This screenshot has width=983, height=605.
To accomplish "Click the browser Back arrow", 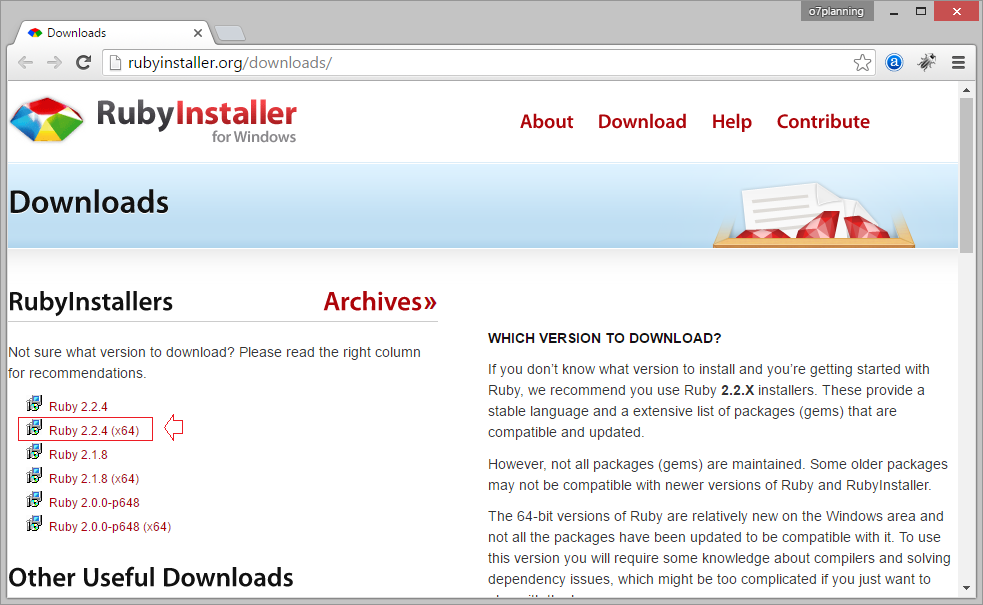I will pyautogui.click(x=25, y=63).
